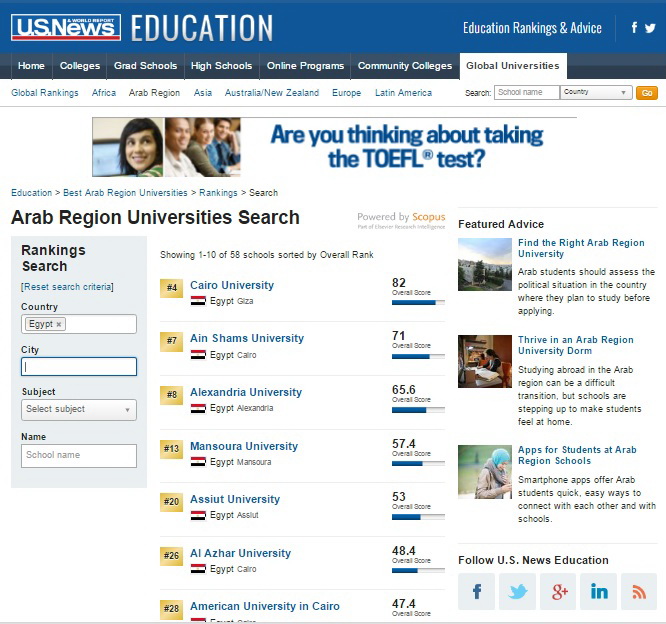Click Best Arab Region Universities breadcrumb
This screenshot has width=666, height=624.
tap(125, 193)
